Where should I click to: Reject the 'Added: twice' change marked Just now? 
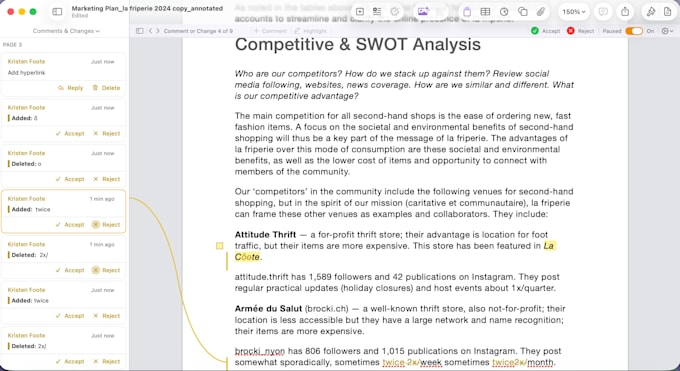coord(107,315)
